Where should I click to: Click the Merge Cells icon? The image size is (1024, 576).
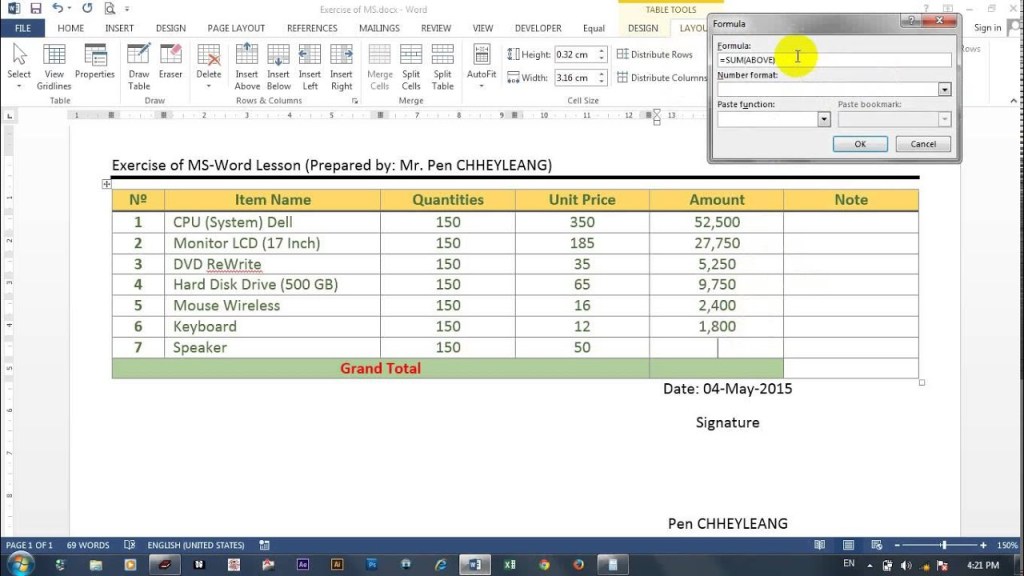380,66
